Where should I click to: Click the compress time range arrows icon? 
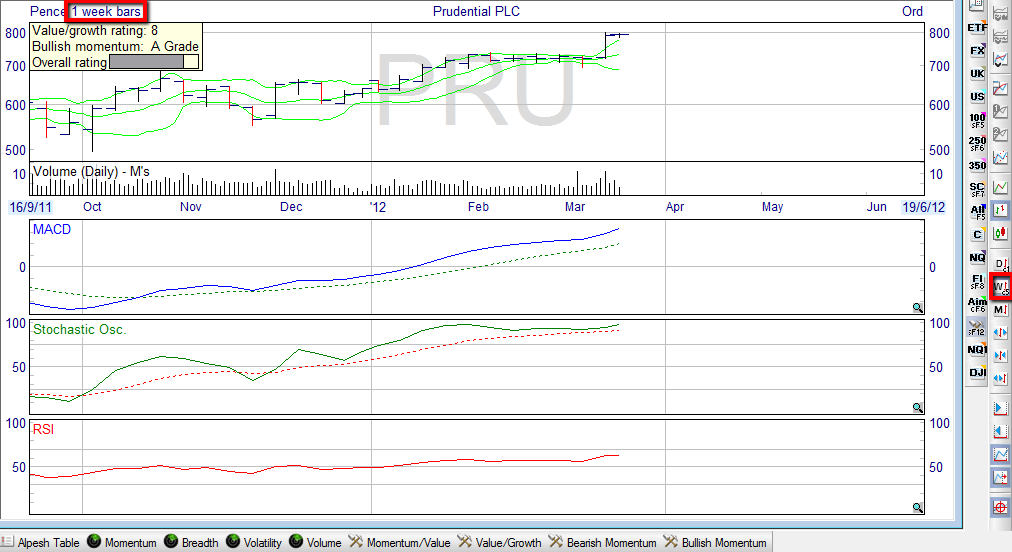[1000, 356]
